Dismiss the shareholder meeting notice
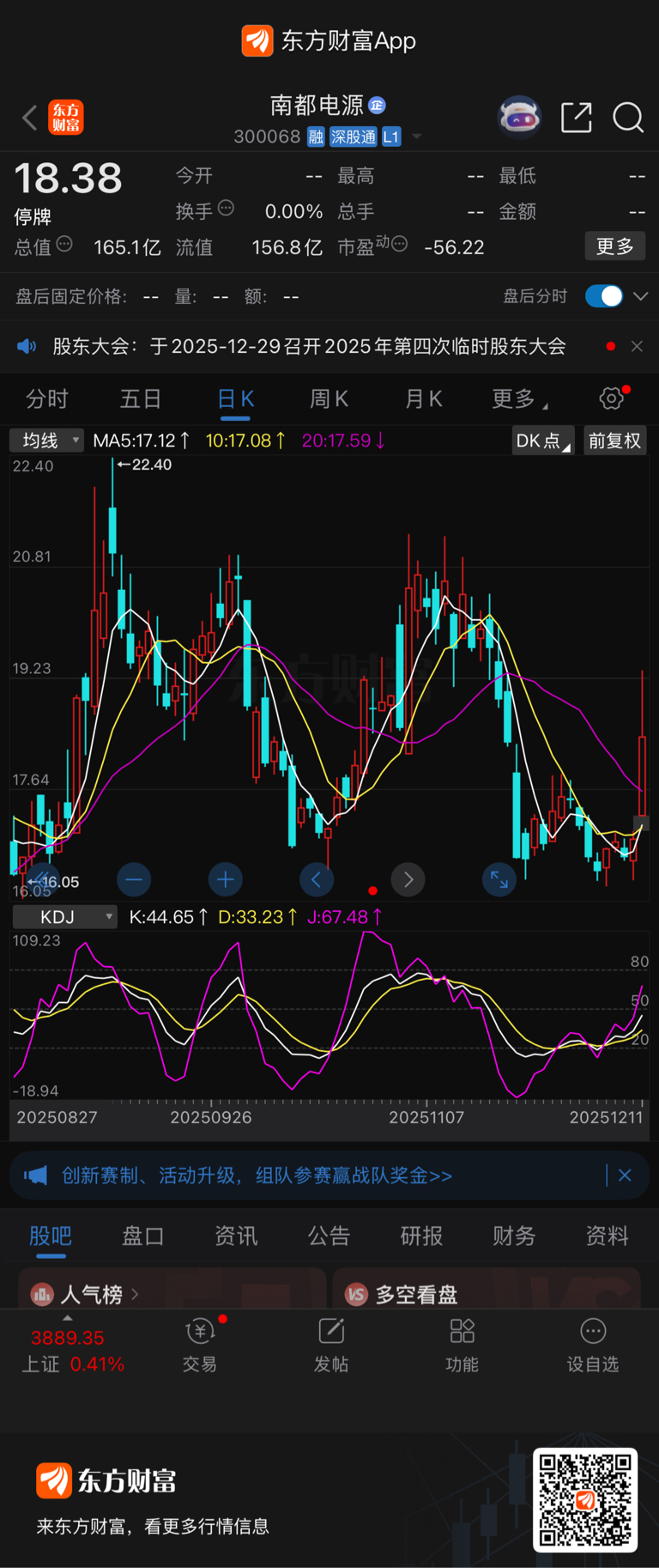The image size is (659, 1568). click(x=637, y=346)
